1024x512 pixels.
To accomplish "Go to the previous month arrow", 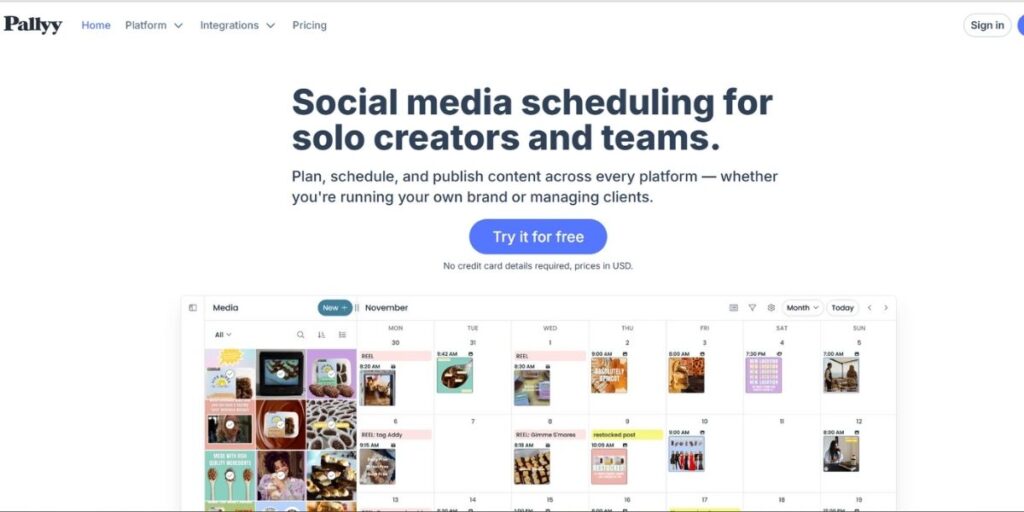I will (x=869, y=308).
